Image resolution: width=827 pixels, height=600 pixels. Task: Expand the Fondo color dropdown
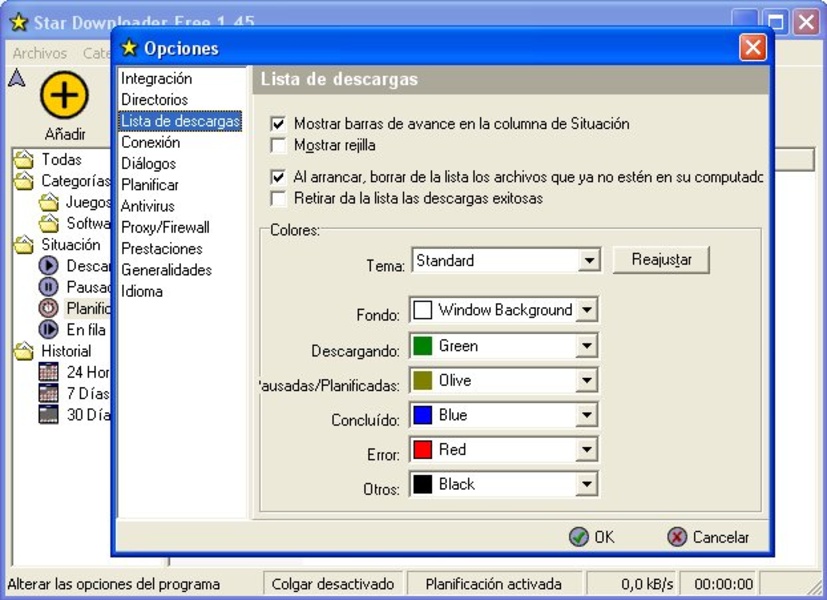[586, 311]
